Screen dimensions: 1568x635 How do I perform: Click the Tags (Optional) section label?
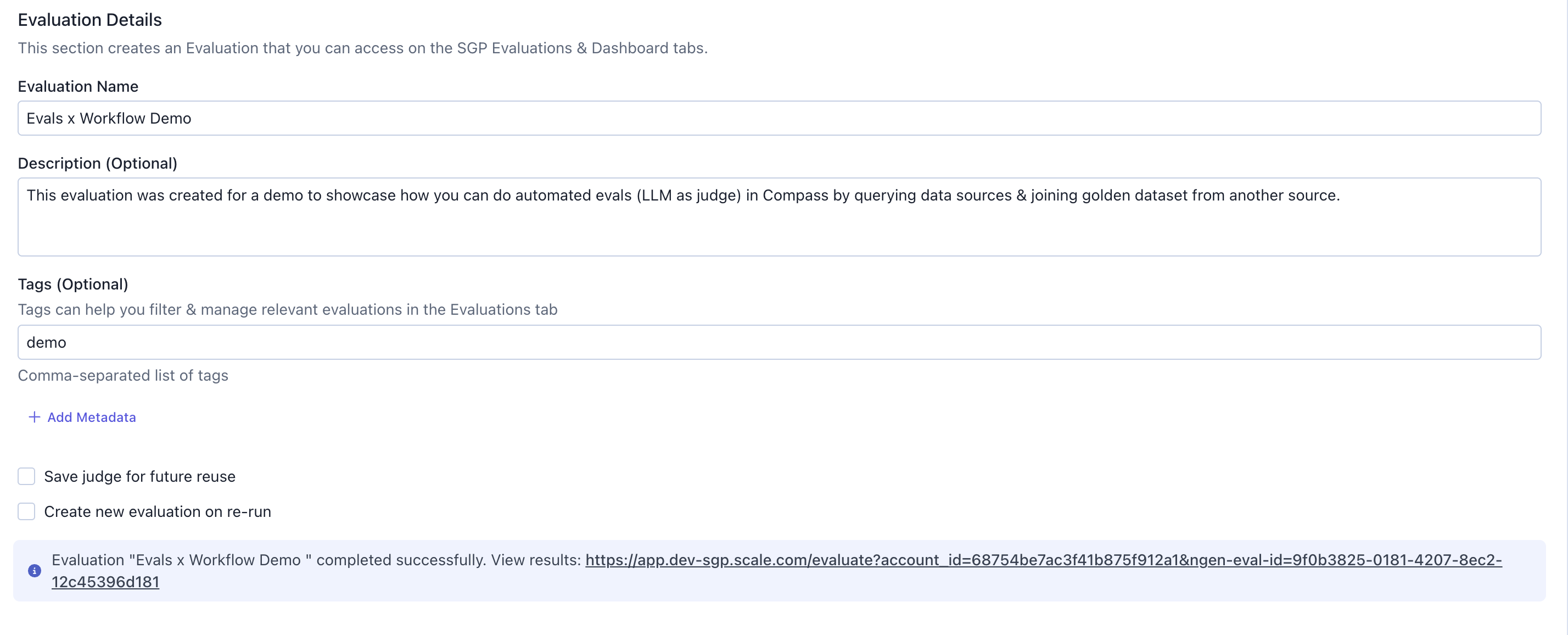tap(73, 283)
